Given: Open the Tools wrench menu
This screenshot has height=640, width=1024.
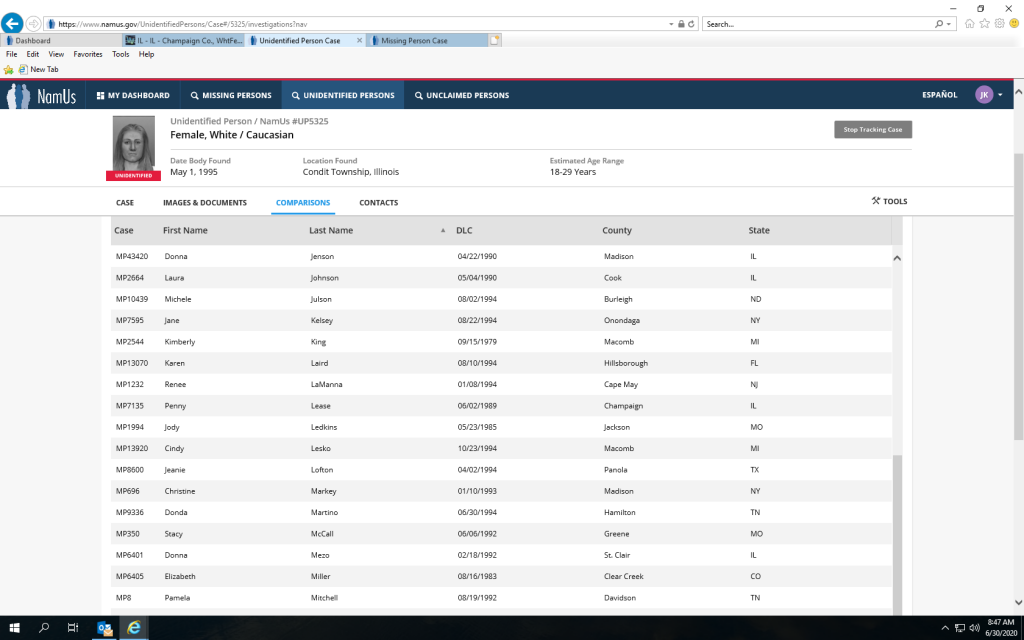Looking at the screenshot, I should point(889,201).
